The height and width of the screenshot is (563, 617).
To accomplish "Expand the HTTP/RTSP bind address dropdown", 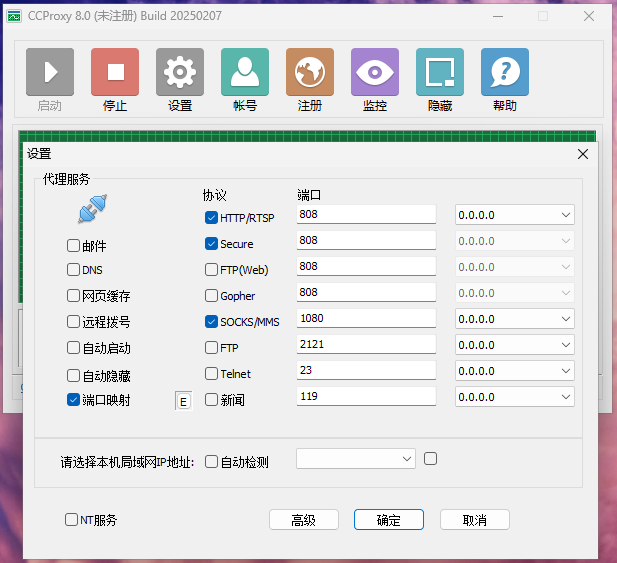I will pyautogui.click(x=515, y=215).
